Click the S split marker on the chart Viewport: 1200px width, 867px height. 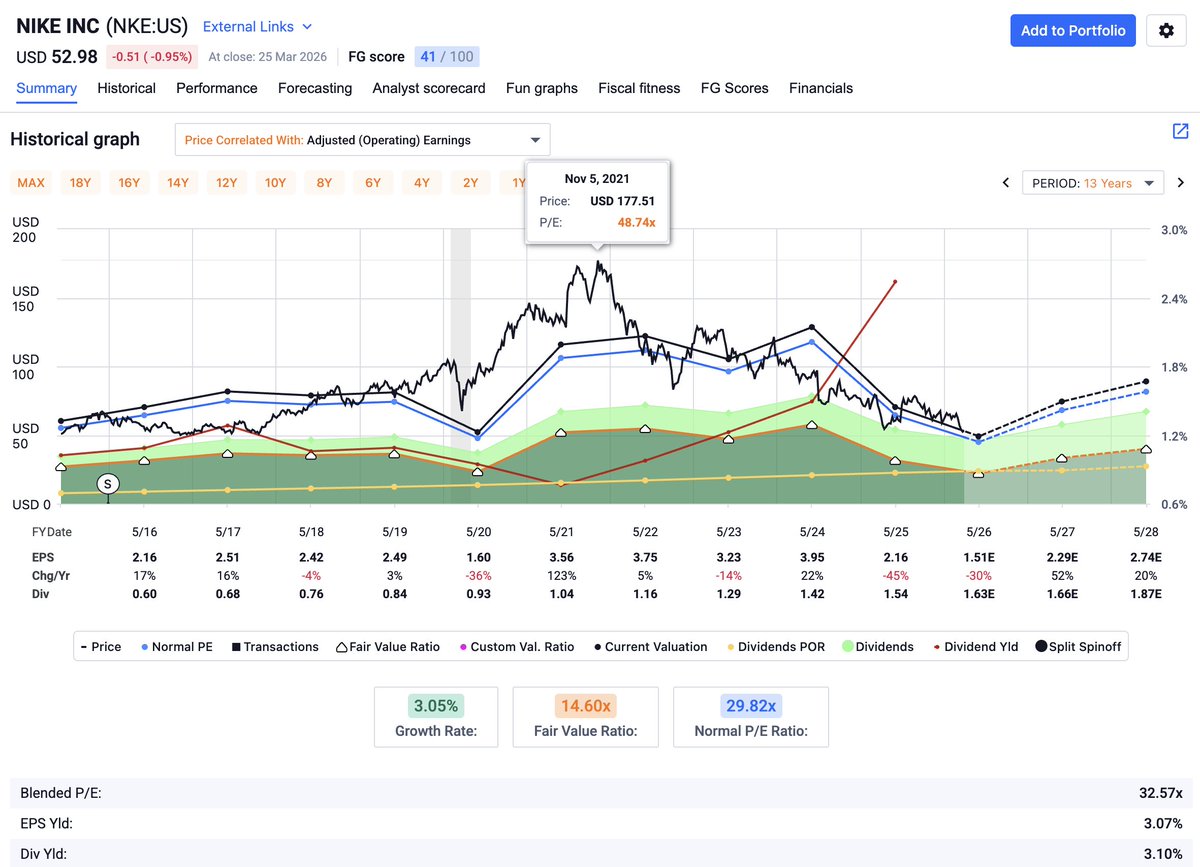107,484
